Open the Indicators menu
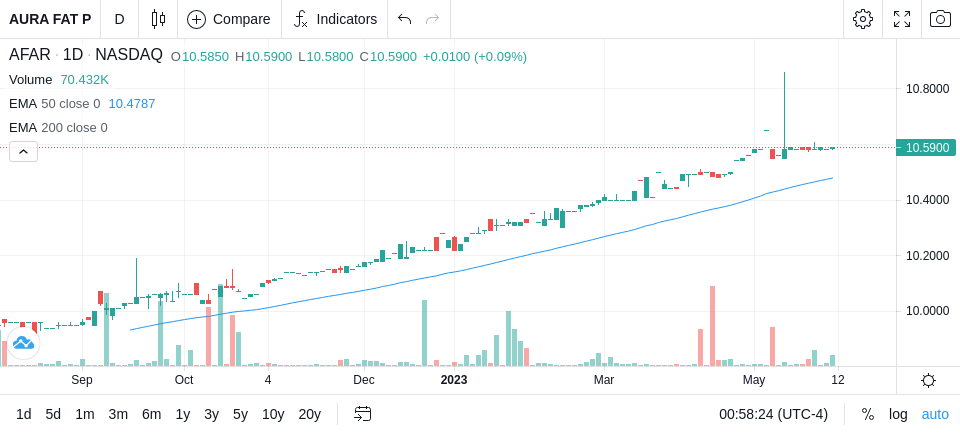This screenshot has height=433, width=960. tap(335, 19)
